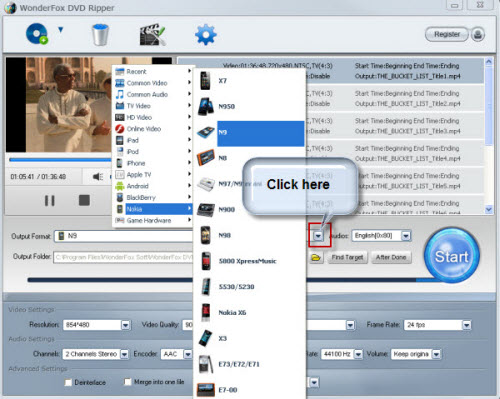The image size is (500, 399).
Task: Open the Apple TV category
Action: [153, 175]
